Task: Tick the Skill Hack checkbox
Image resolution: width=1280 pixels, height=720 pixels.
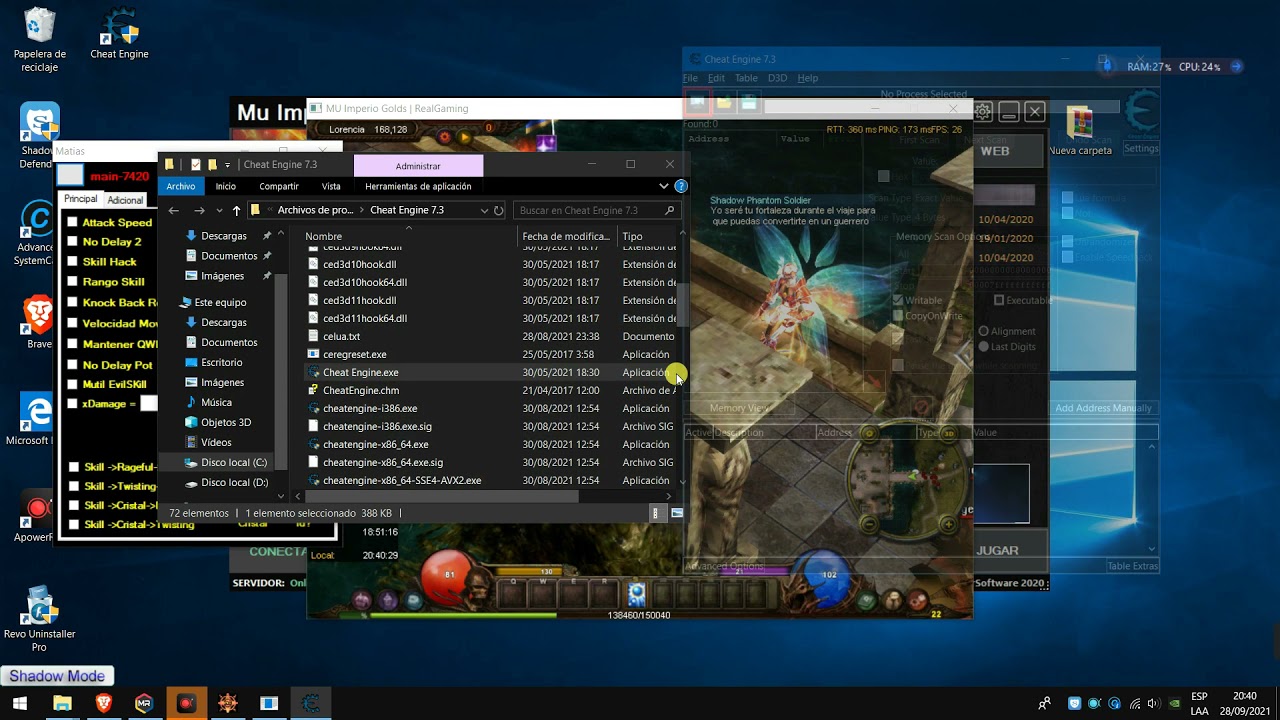Action: pyautogui.click(x=72, y=262)
